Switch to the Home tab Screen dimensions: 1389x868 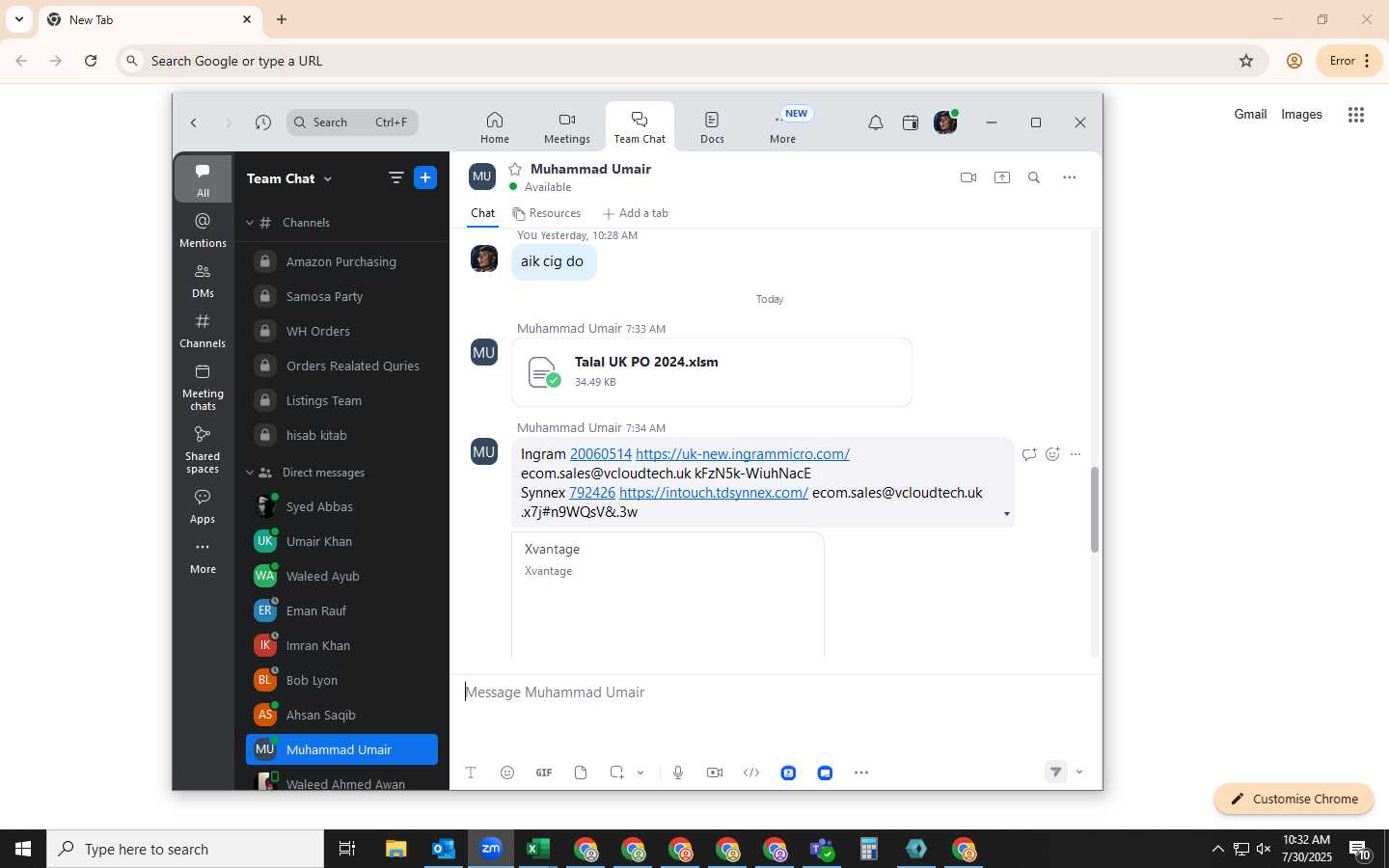point(495,127)
